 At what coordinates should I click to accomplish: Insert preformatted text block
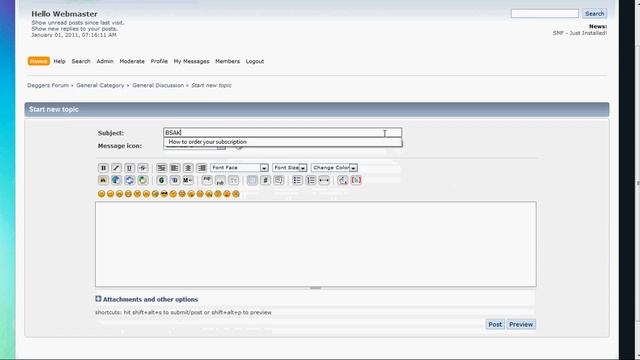162,168
